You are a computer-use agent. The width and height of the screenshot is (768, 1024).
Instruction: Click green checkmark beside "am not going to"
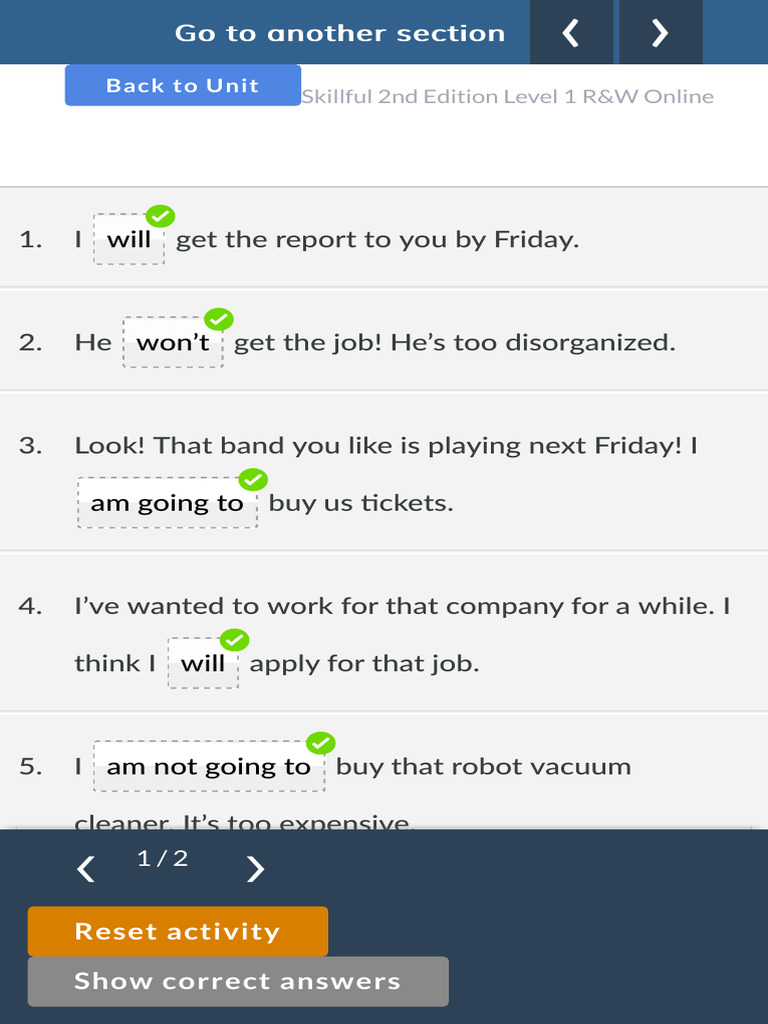(x=321, y=743)
